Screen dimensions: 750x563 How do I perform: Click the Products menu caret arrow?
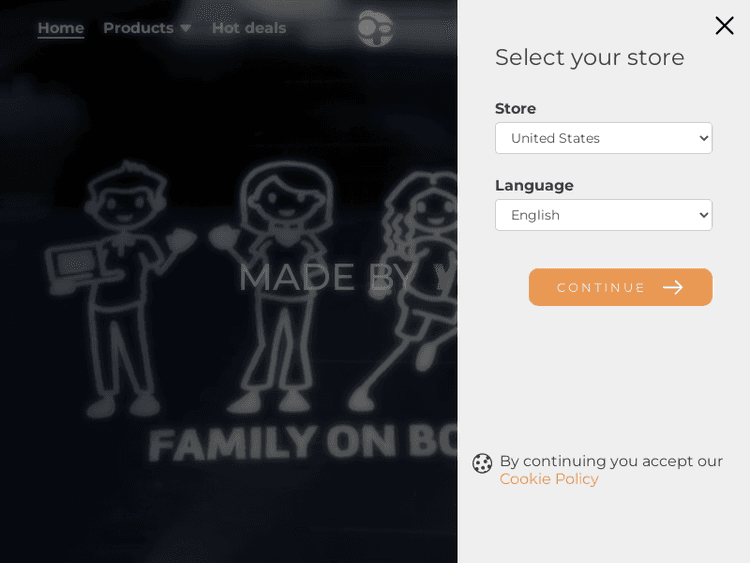pyautogui.click(x=185, y=28)
